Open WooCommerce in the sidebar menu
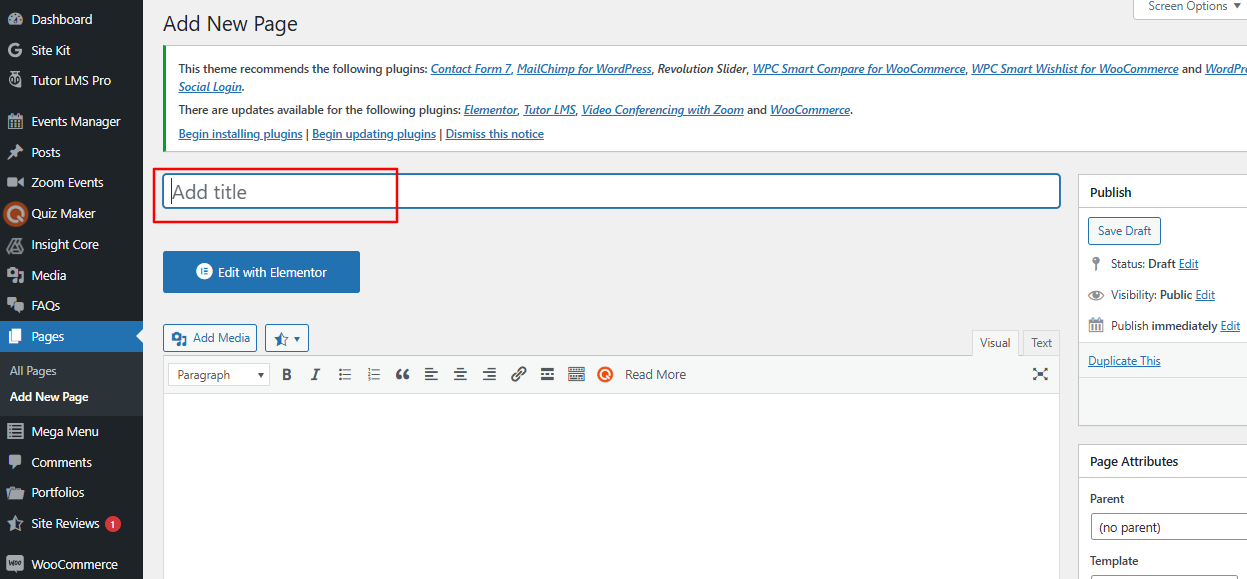Screen dimensions: 1247x579 click(74, 564)
